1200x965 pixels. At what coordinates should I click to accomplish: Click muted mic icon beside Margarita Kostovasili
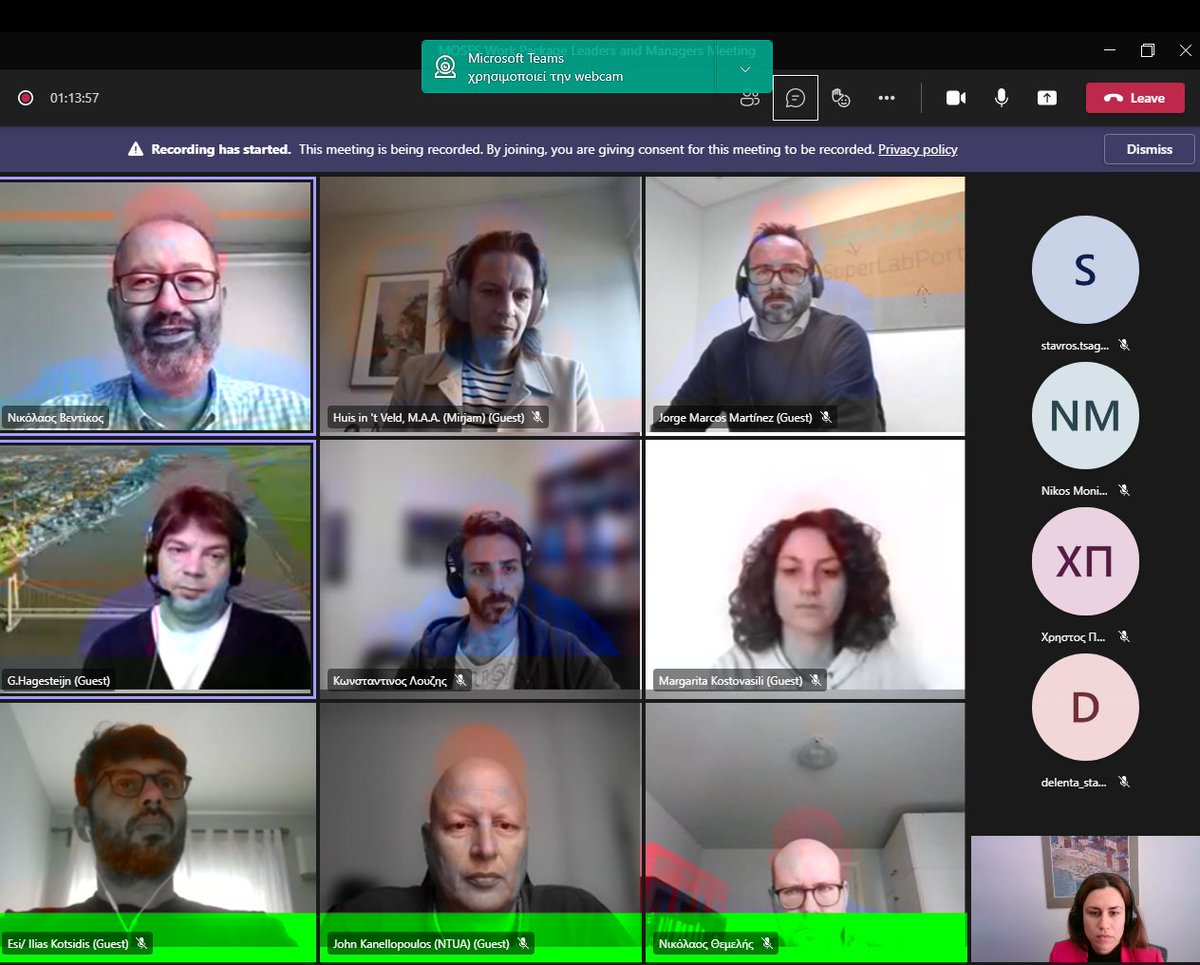pos(816,680)
